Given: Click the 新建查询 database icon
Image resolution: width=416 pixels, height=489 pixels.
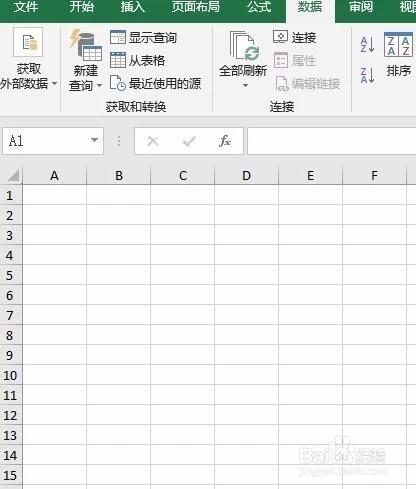Looking at the screenshot, I should [x=86, y=45].
